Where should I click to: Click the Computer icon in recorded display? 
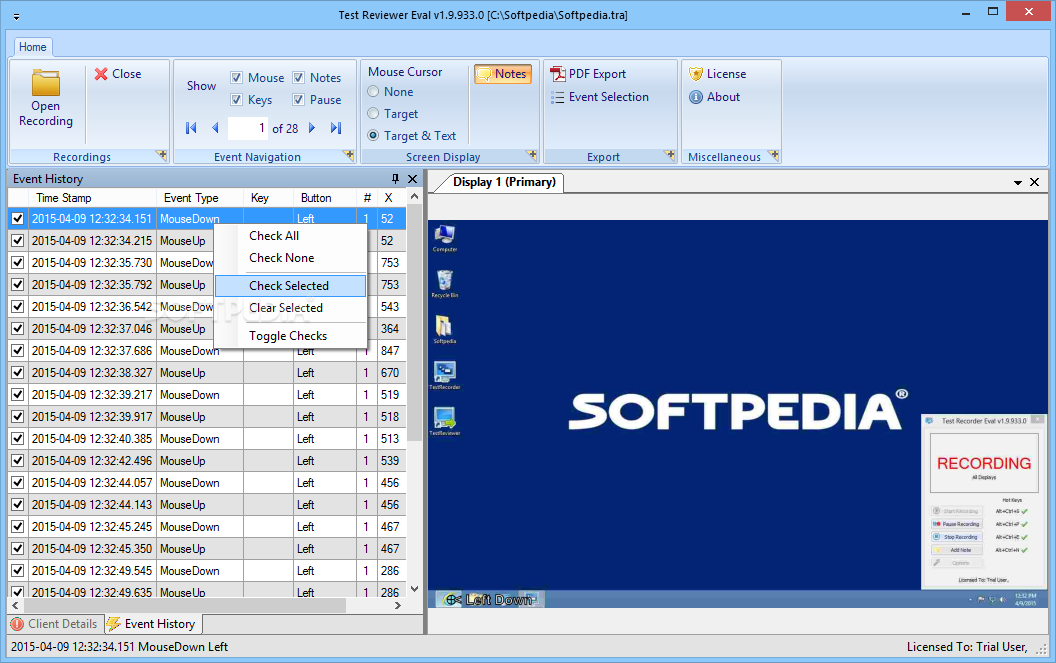click(444, 238)
